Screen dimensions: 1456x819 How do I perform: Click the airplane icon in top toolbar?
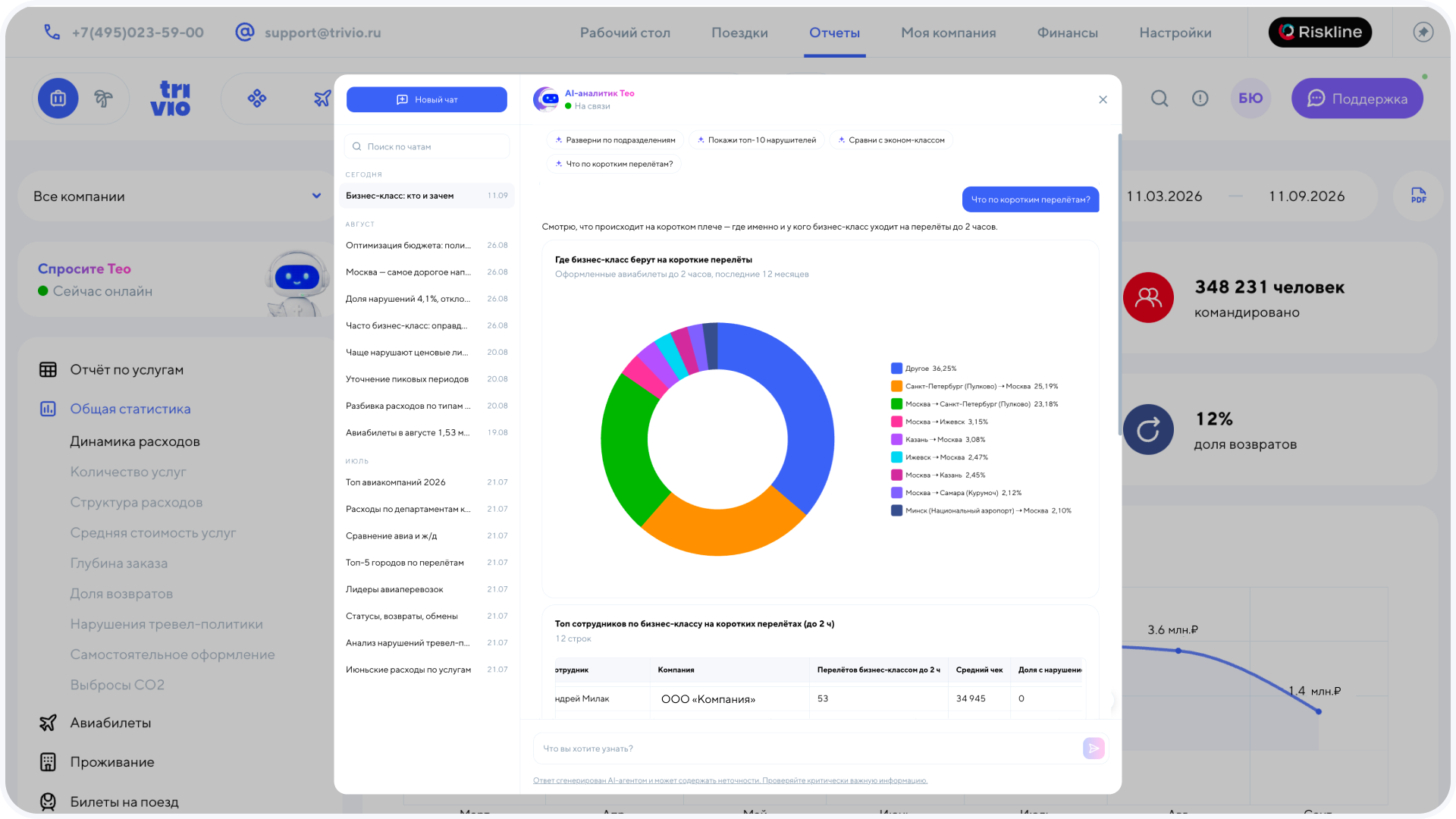[x=322, y=99]
